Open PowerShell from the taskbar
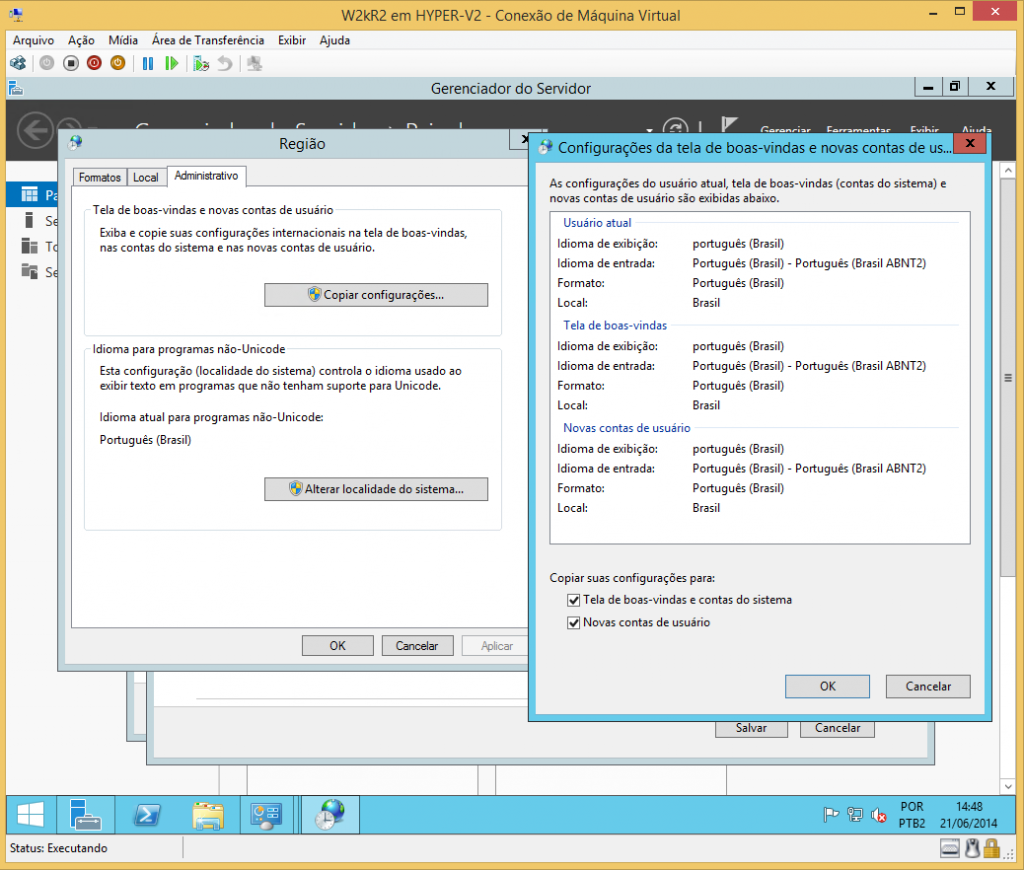 click(x=145, y=815)
